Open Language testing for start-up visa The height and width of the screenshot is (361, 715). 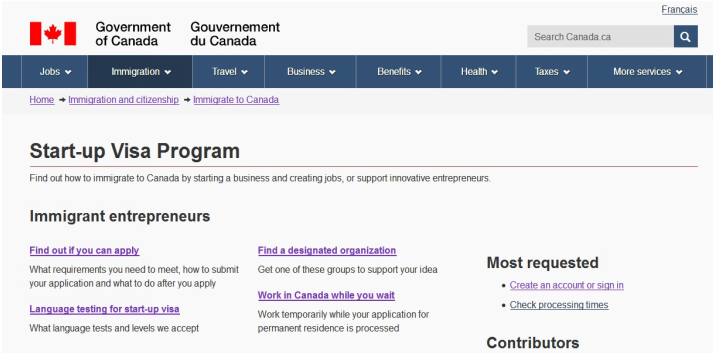(x=104, y=309)
